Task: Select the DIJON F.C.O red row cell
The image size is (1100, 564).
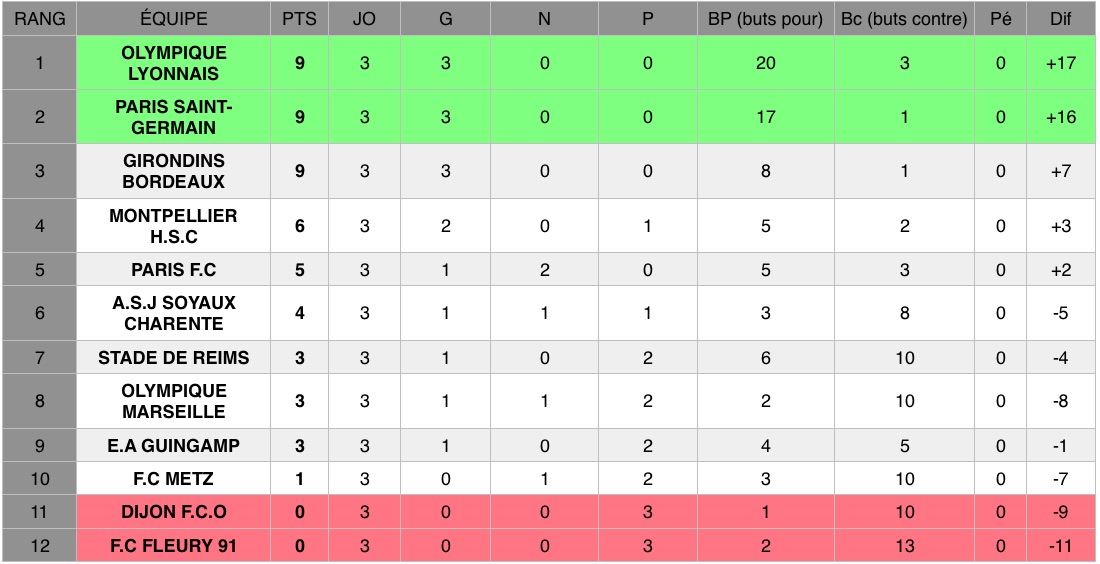Action: click(x=173, y=512)
